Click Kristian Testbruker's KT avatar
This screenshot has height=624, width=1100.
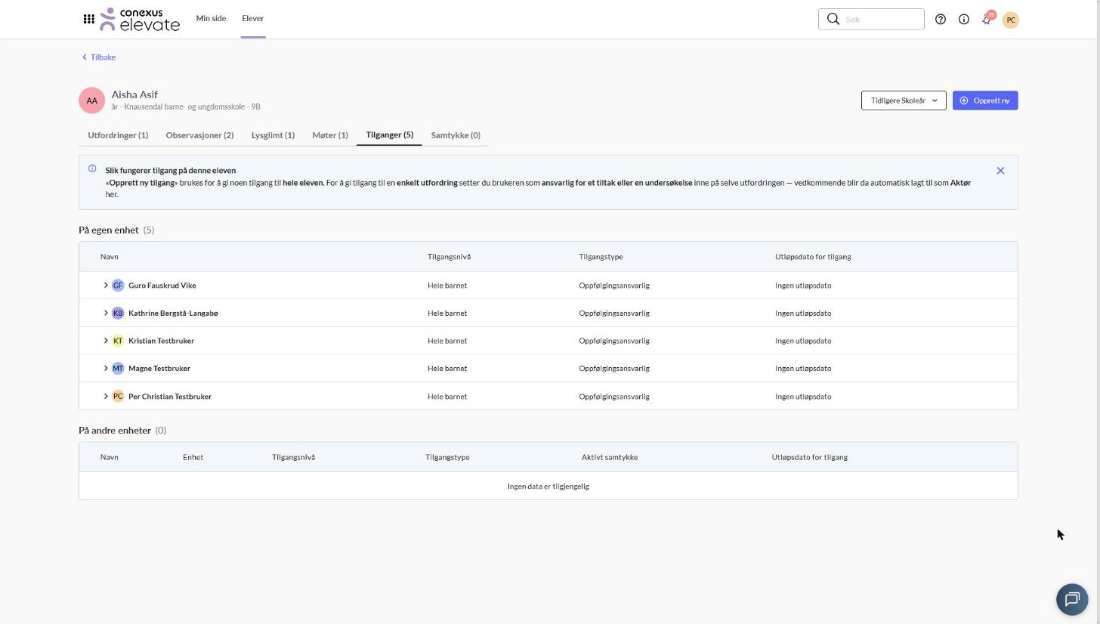pyautogui.click(x=118, y=341)
